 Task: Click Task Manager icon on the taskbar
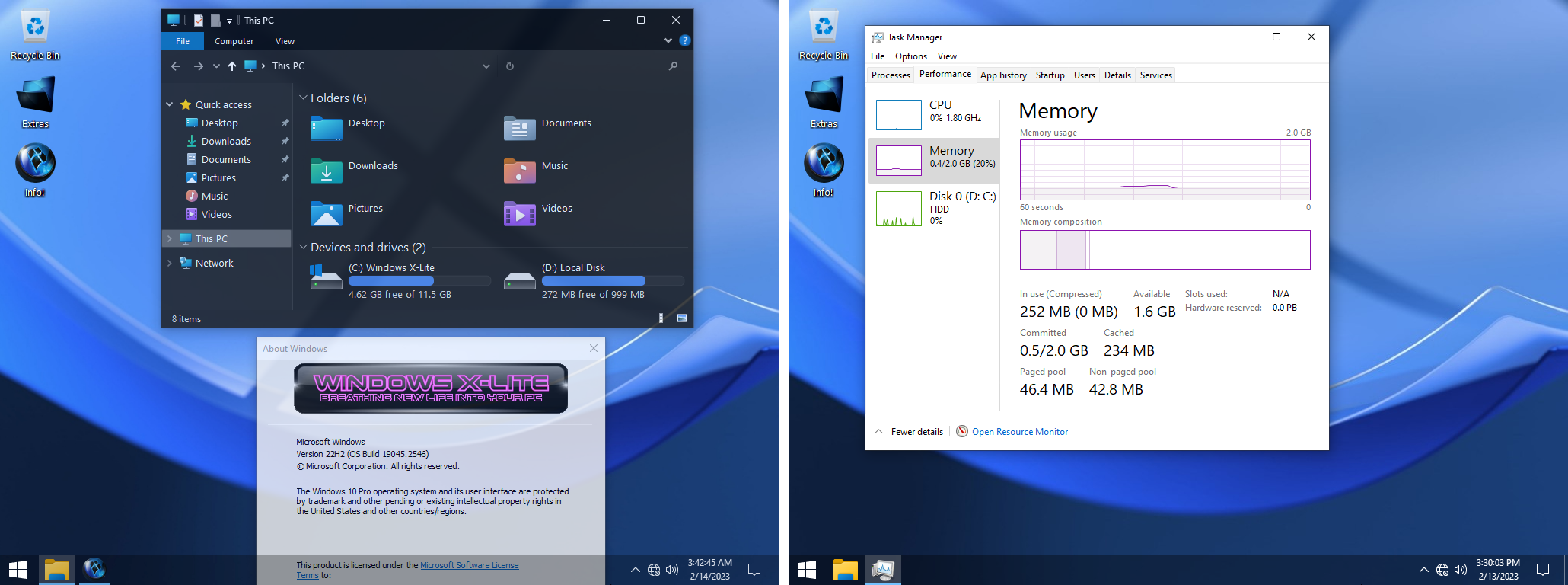coord(883,569)
